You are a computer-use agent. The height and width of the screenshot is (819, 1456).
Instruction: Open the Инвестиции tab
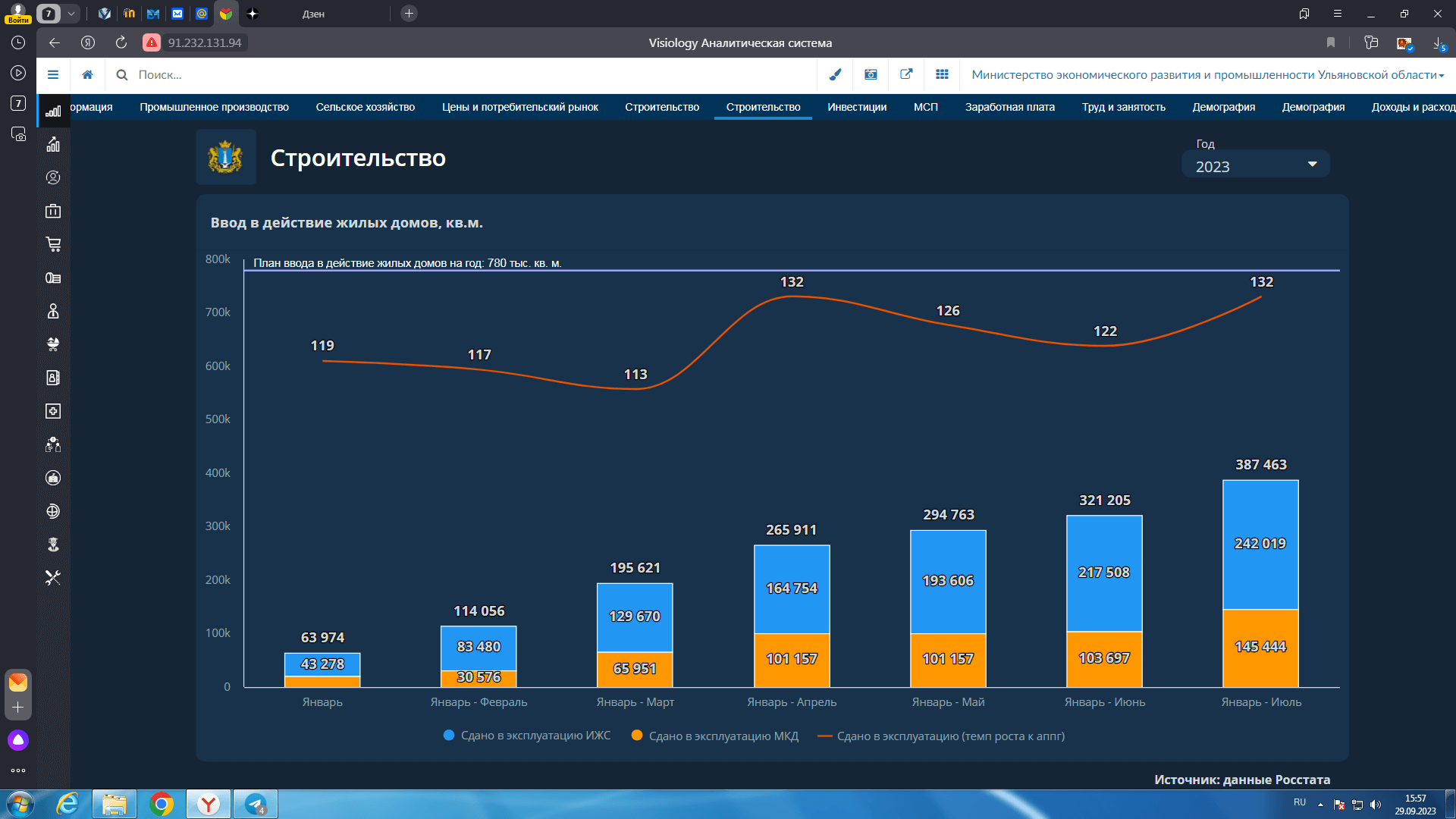[857, 107]
